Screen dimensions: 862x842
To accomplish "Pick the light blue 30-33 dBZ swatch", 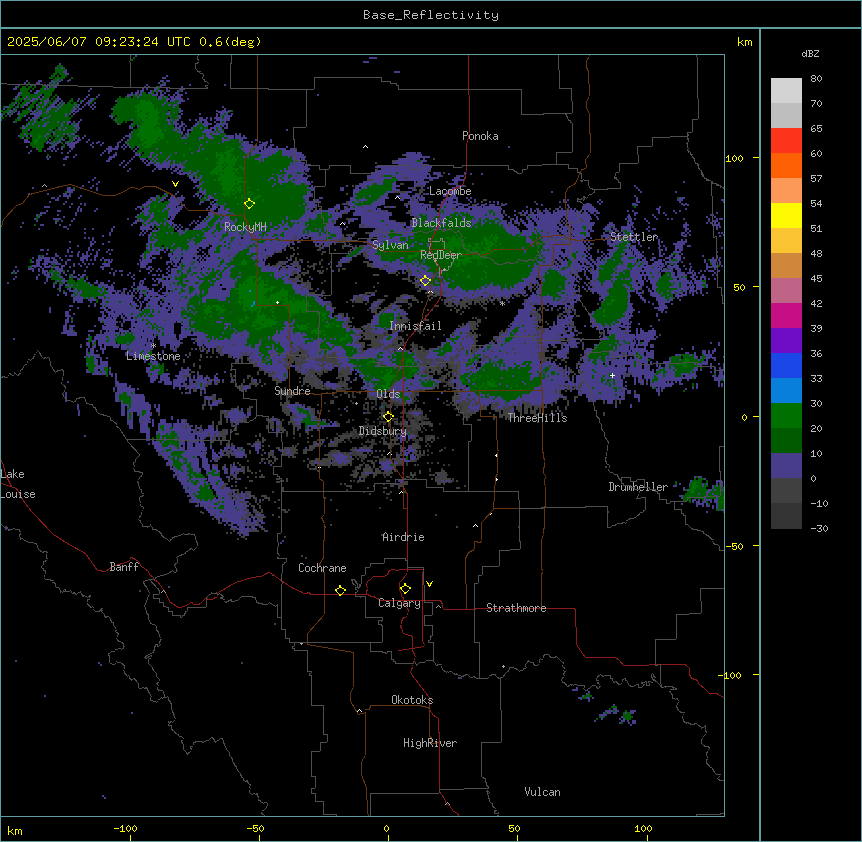I will point(786,391).
